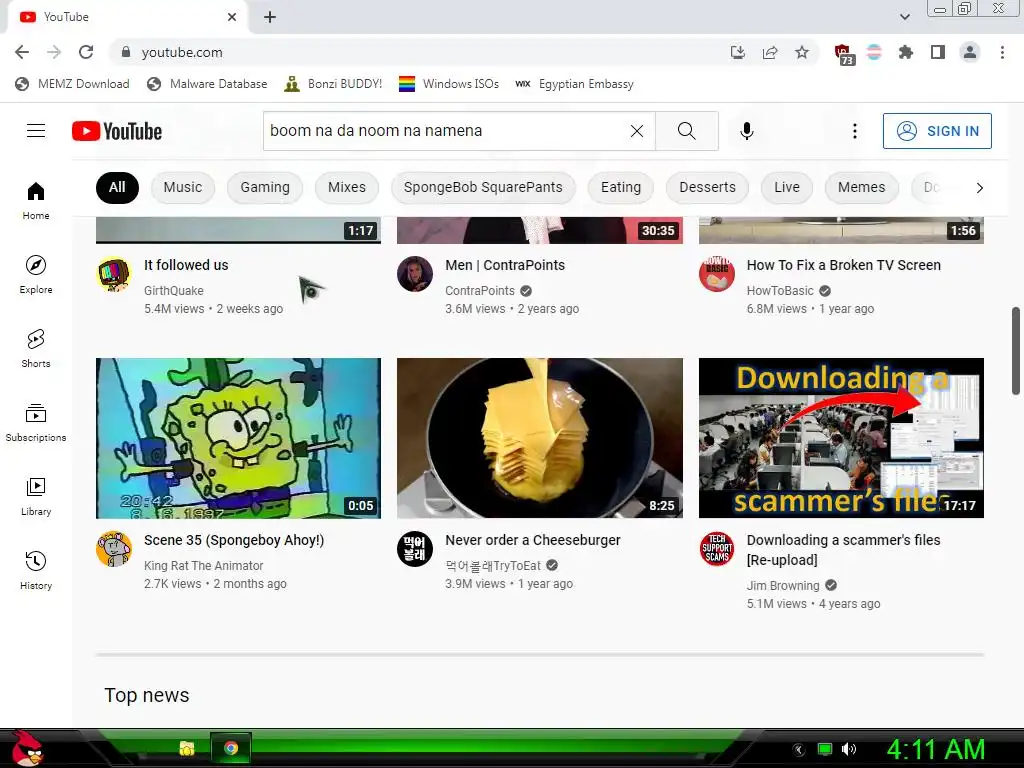The width and height of the screenshot is (1024, 768).
Task: Toggle the browser side panel icon
Action: click(938, 52)
